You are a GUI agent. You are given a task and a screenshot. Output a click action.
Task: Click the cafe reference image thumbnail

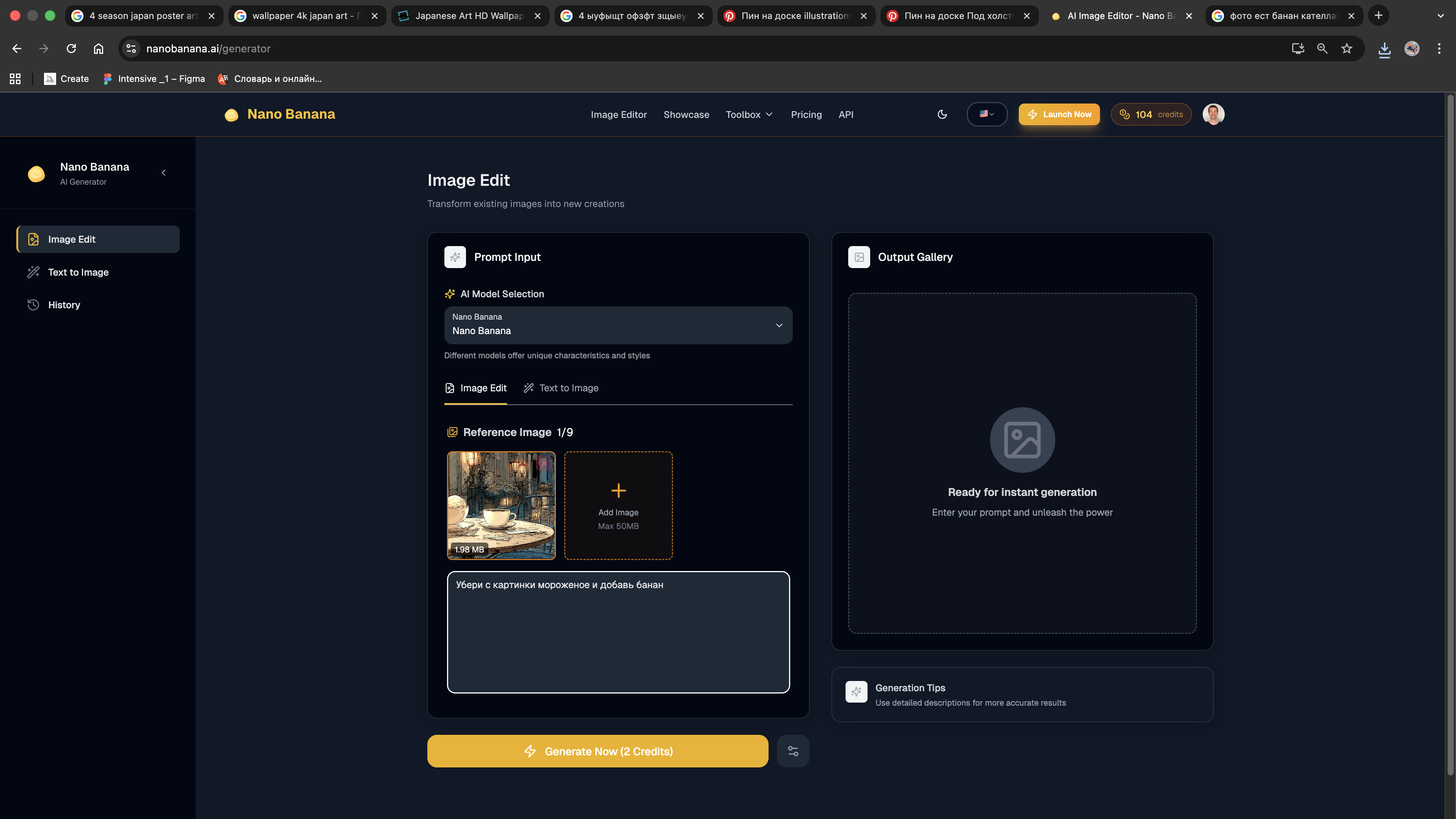click(x=497, y=509)
